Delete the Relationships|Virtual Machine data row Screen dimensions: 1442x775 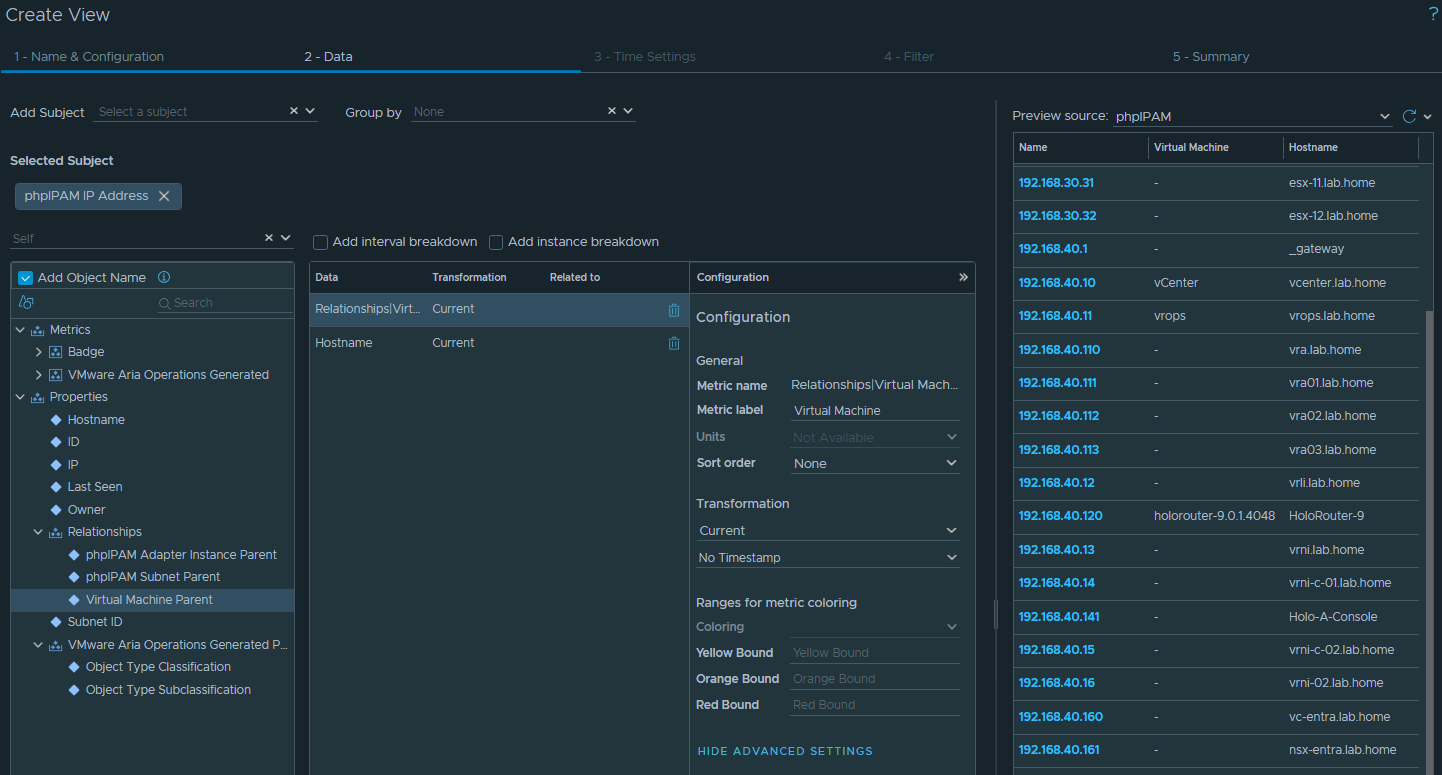tap(674, 310)
